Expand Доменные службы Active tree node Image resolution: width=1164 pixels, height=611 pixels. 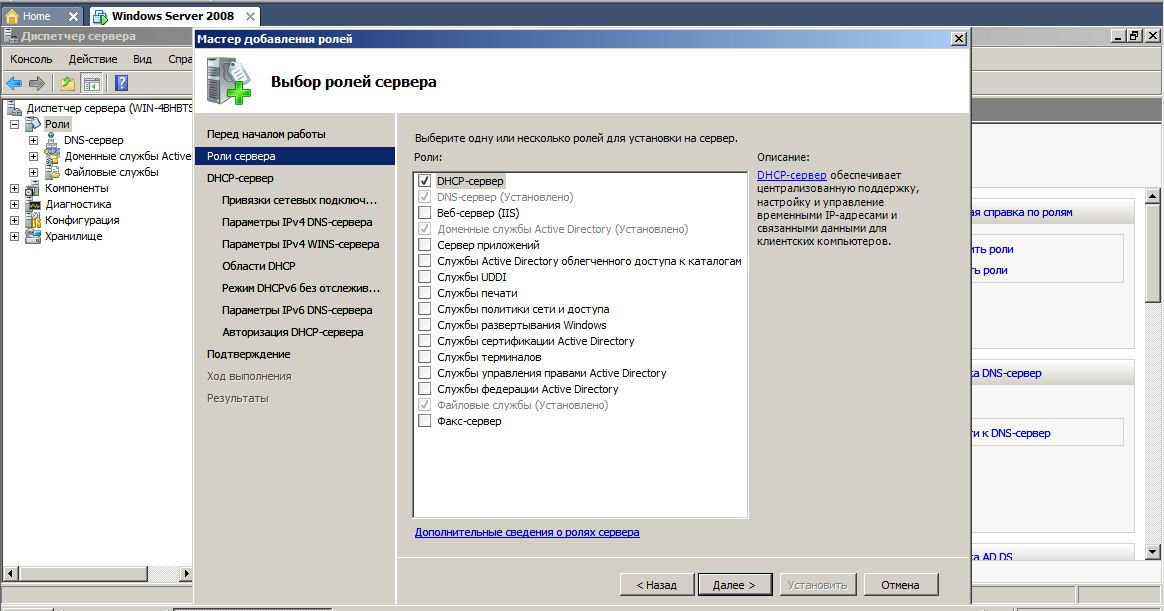coord(33,156)
